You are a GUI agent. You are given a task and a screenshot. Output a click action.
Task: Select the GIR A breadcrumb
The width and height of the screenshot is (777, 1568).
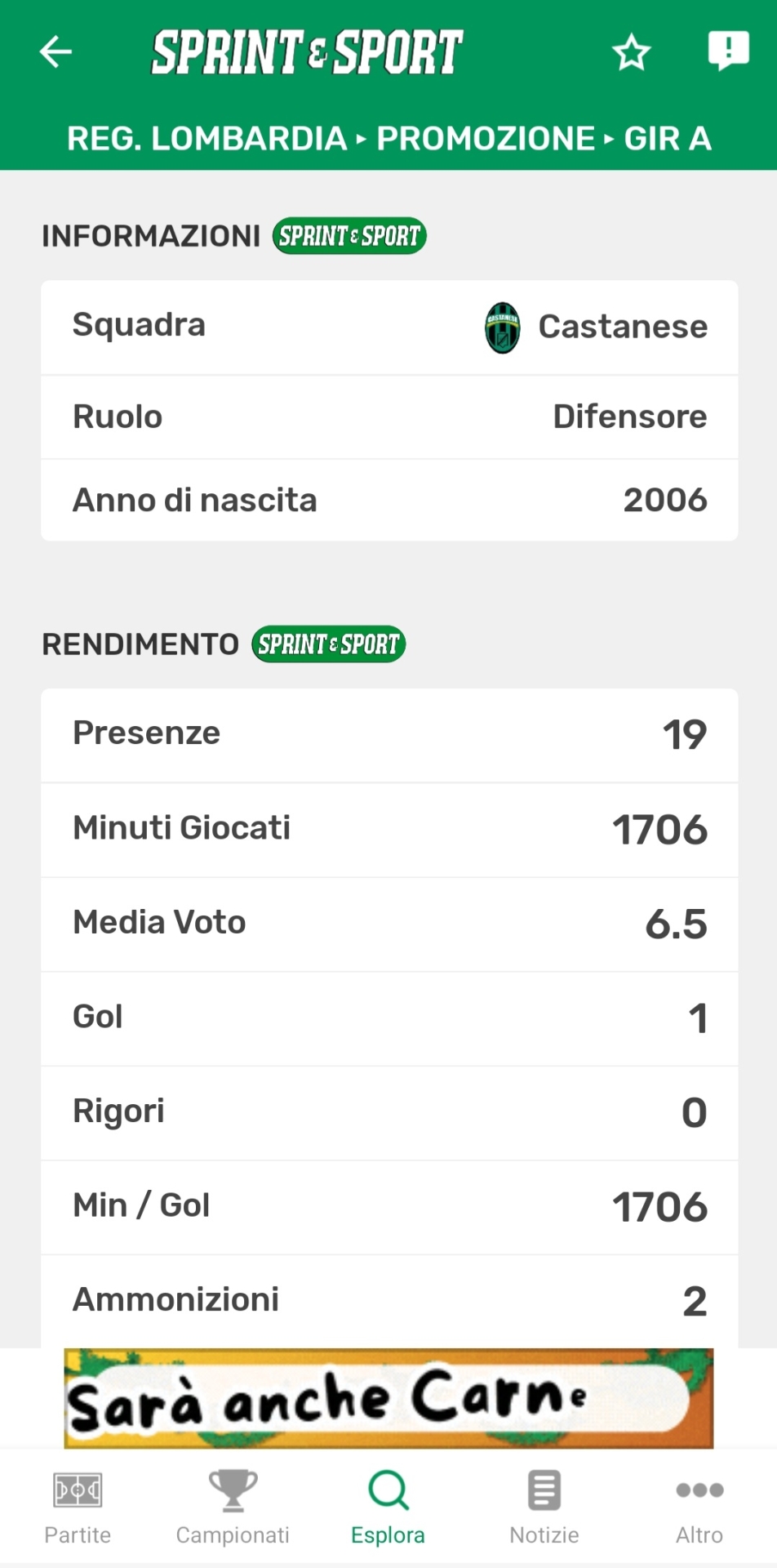coord(668,139)
